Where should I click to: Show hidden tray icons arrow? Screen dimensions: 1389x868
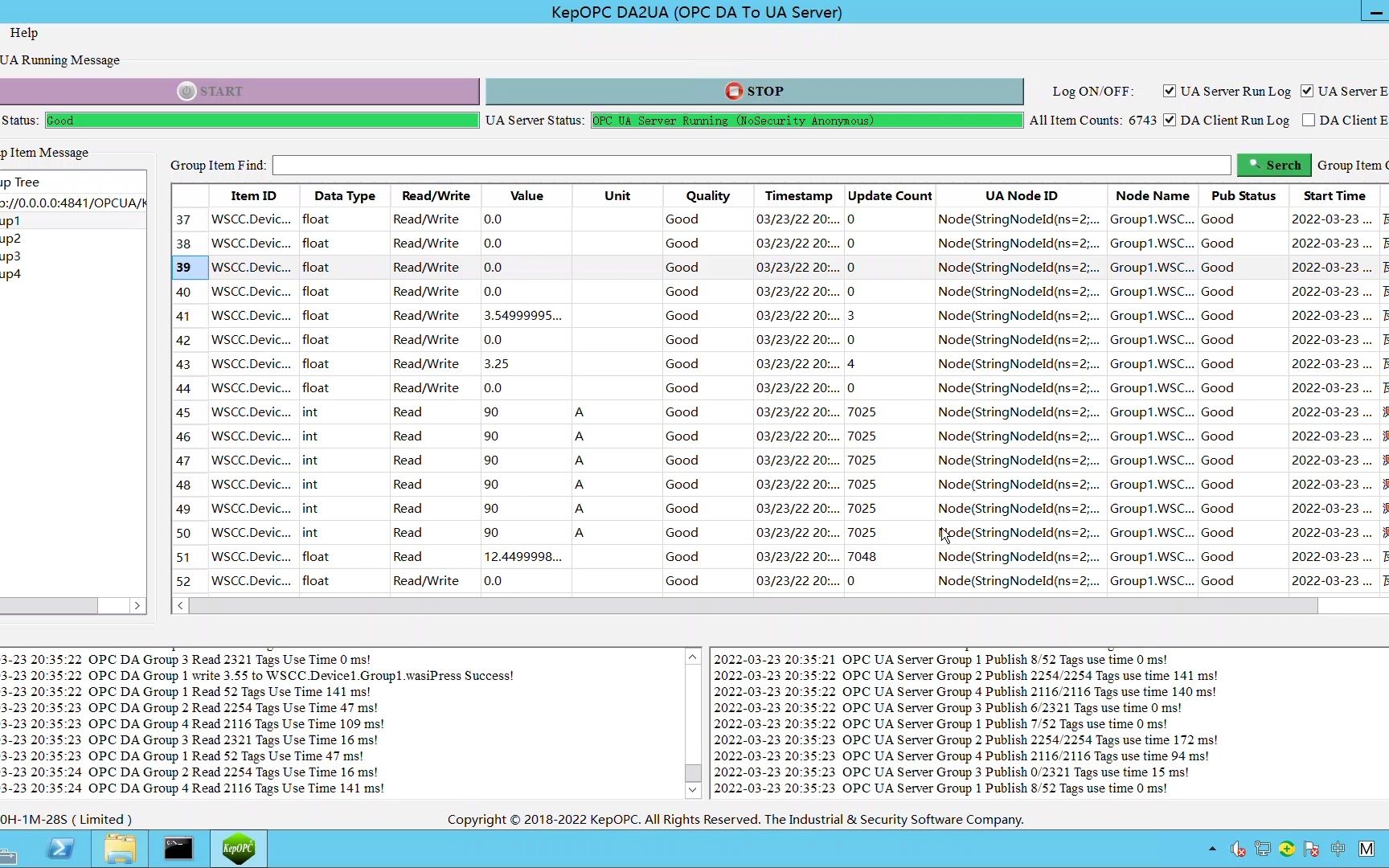pos(1212,849)
